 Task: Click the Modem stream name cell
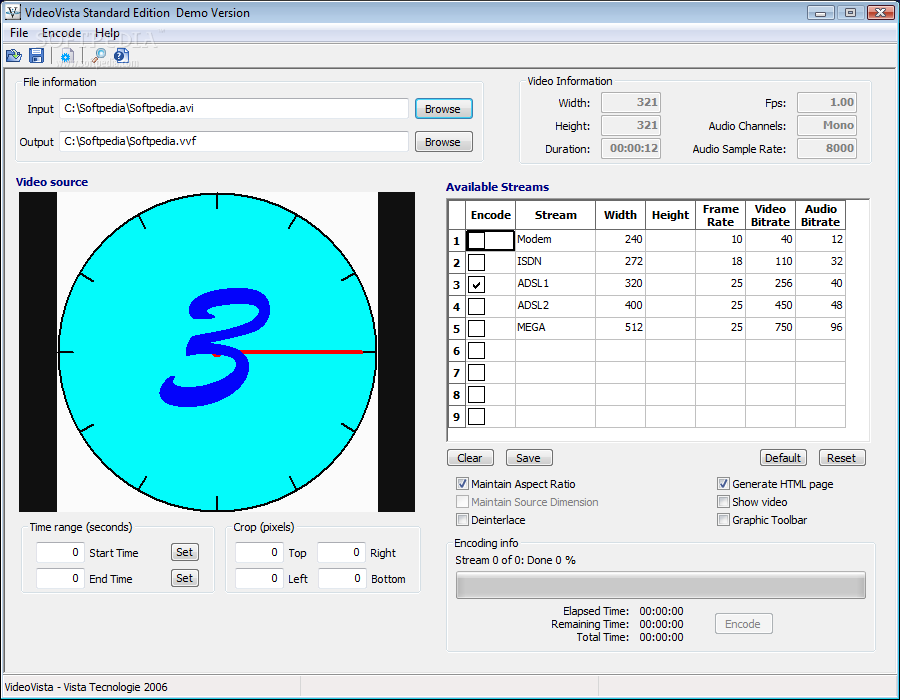[x=556, y=240]
